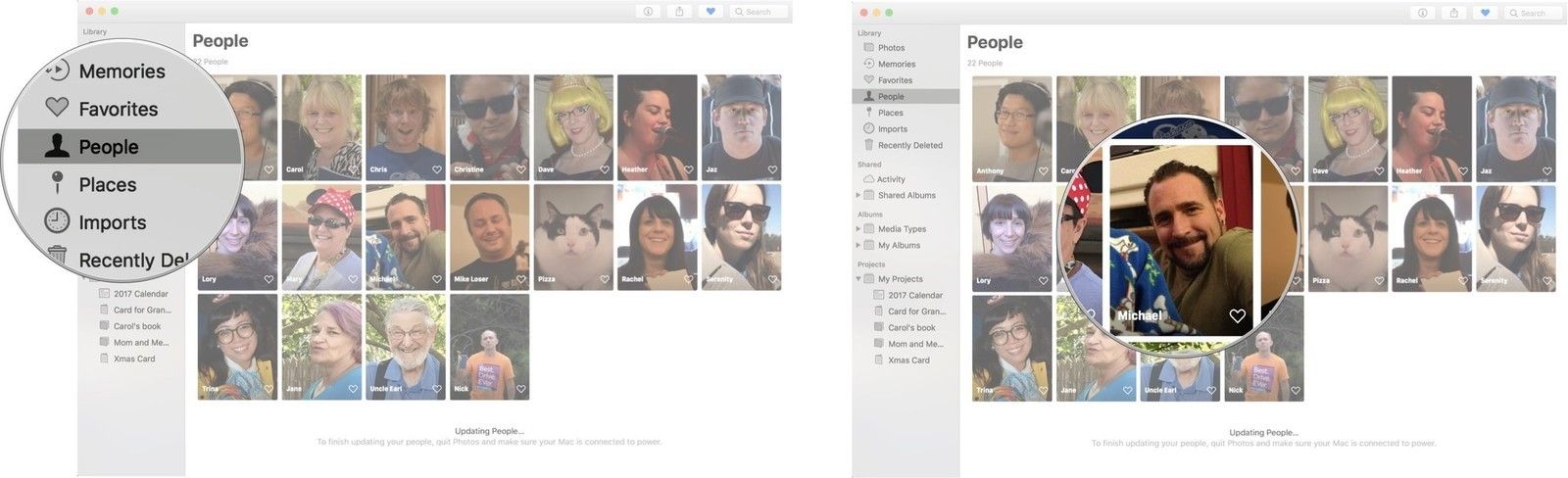Screen dimensions: 1568x478
Task: Select the magnified Imports sidebar label
Action: click(x=113, y=222)
